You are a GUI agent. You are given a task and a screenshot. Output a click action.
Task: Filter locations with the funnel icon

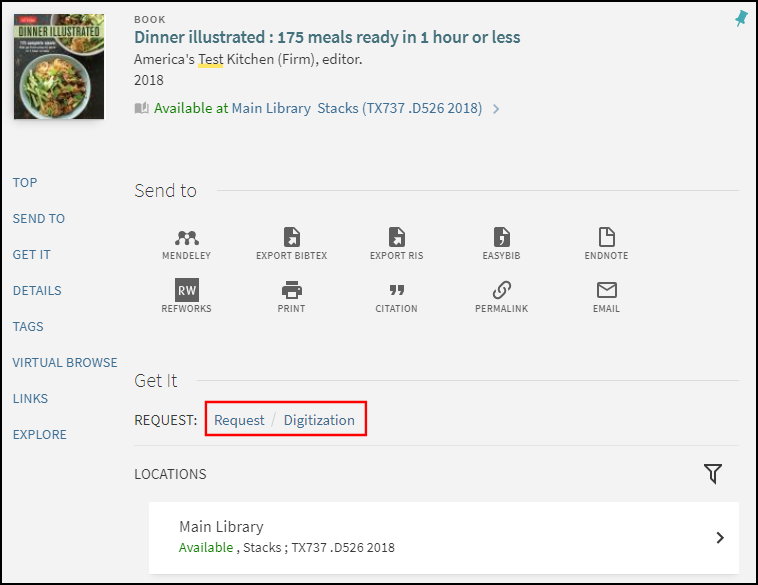pyautogui.click(x=713, y=473)
